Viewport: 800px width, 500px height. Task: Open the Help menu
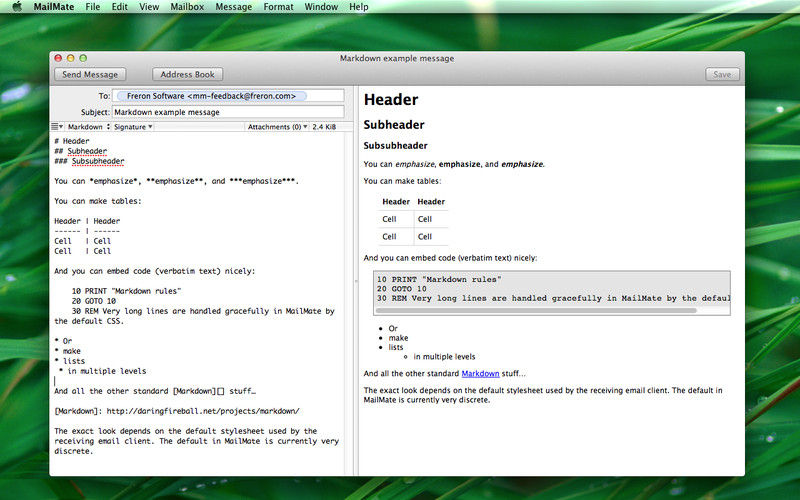pos(359,7)
